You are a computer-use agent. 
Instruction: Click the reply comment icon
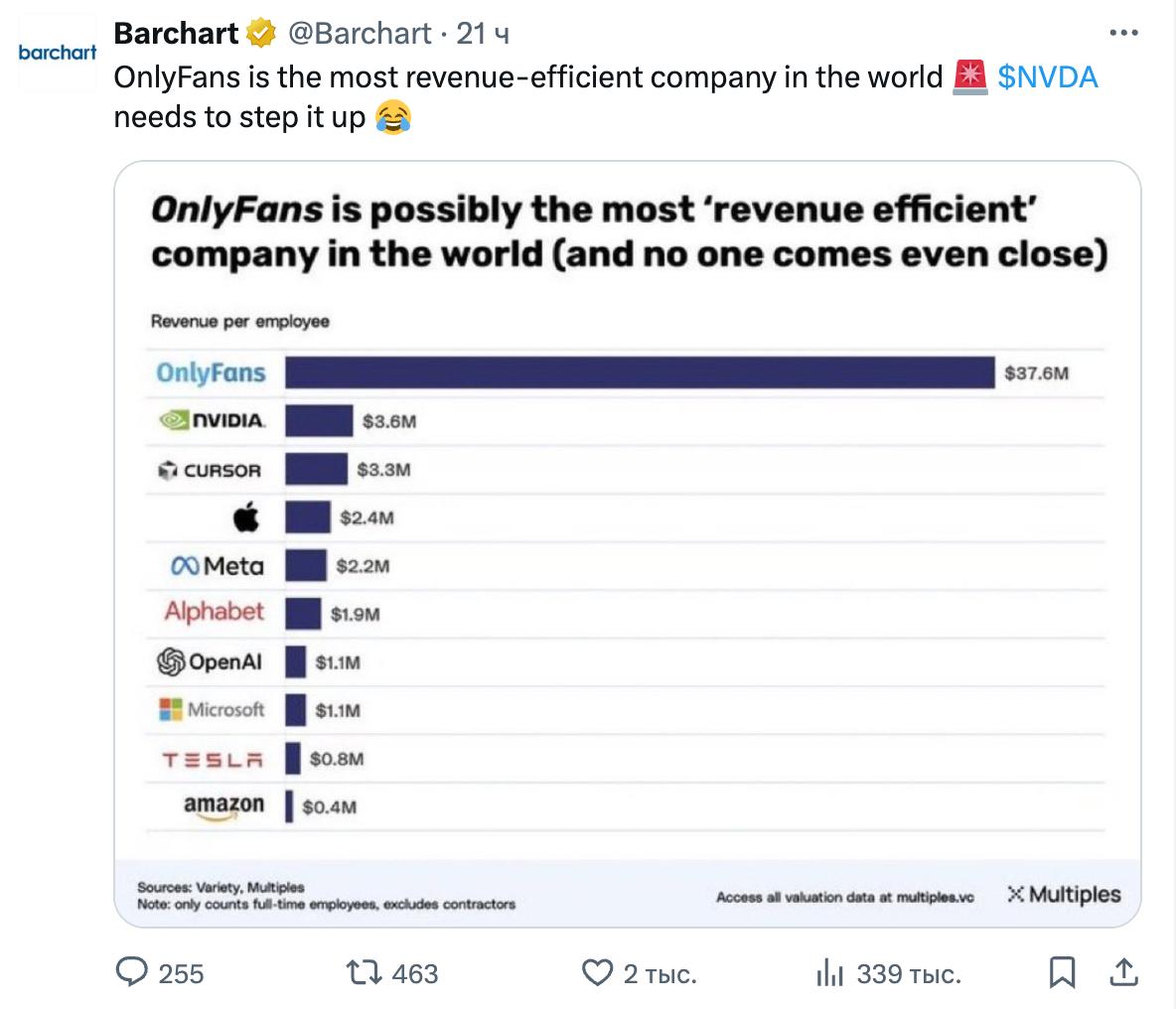click(132, 973)
